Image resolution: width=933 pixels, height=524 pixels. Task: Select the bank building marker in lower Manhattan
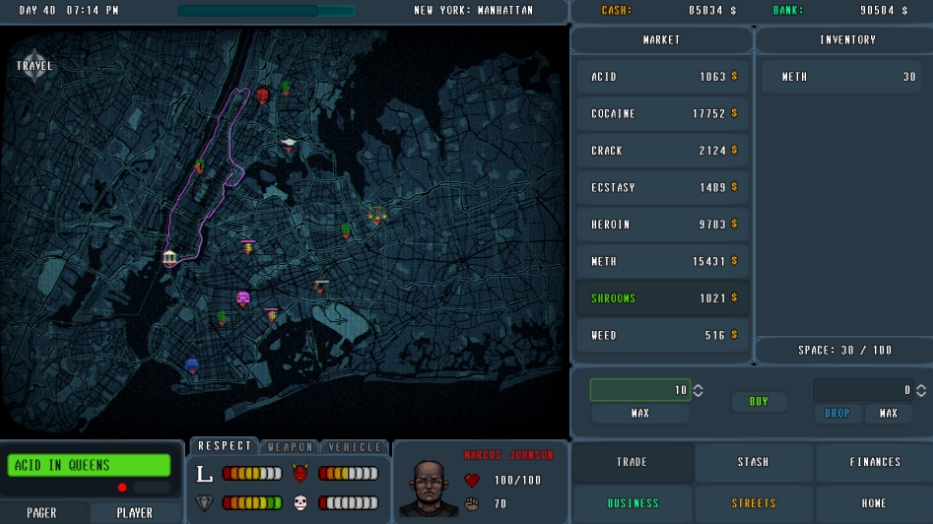pyautogui.click(x=170, y=258)
